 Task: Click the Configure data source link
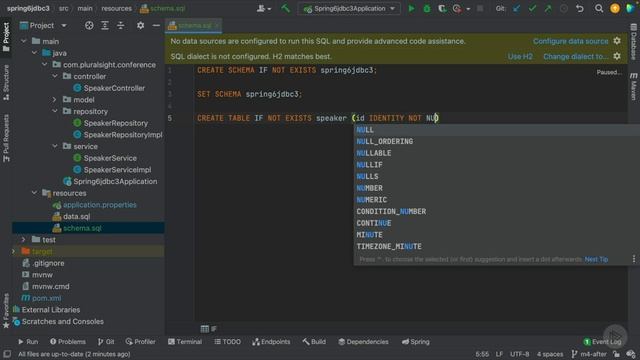click(570, 41)
